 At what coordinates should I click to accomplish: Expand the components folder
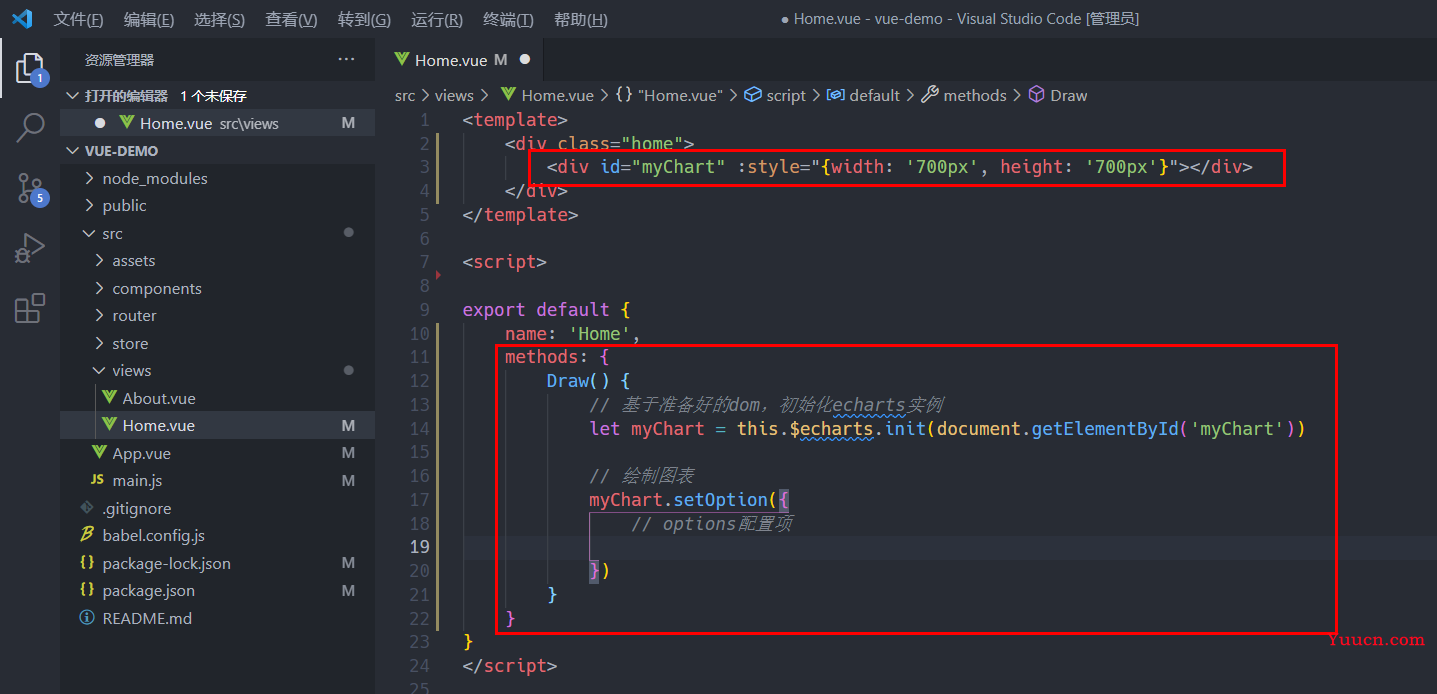[x=100, y=288]
